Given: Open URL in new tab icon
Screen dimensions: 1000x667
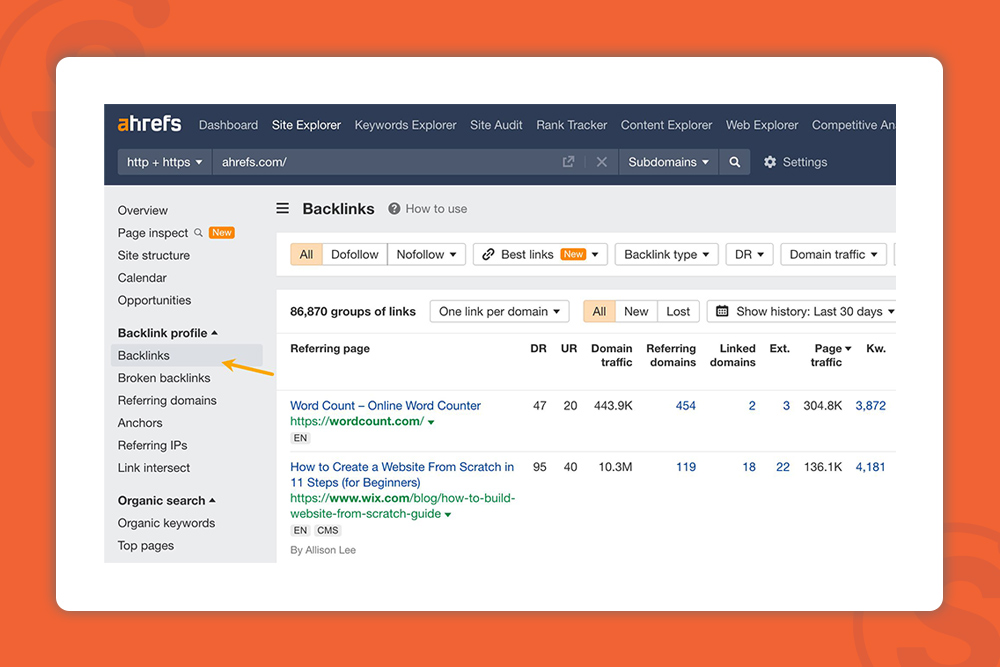Looking at the screenshot, I should (x=568, y=162).
